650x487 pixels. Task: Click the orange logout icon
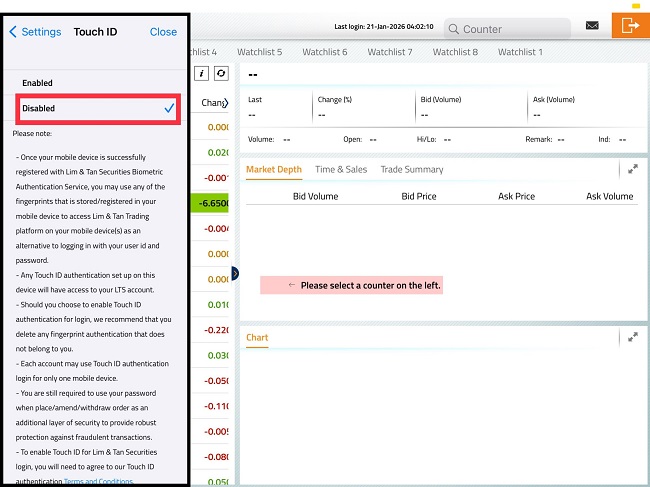pyautogui.click(x=630, y=25)
